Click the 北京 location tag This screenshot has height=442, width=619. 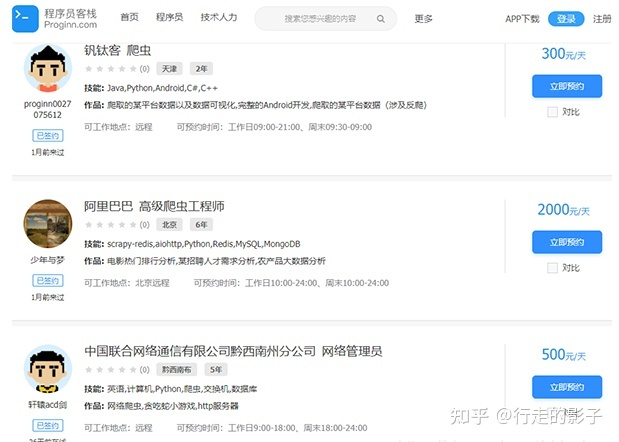[169, 225]
